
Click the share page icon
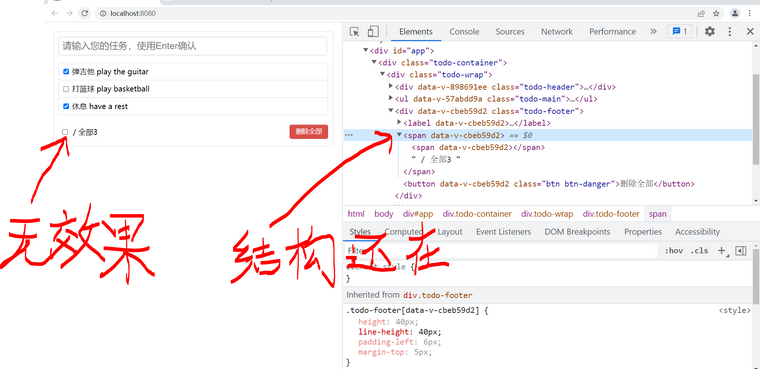point(701,14)
